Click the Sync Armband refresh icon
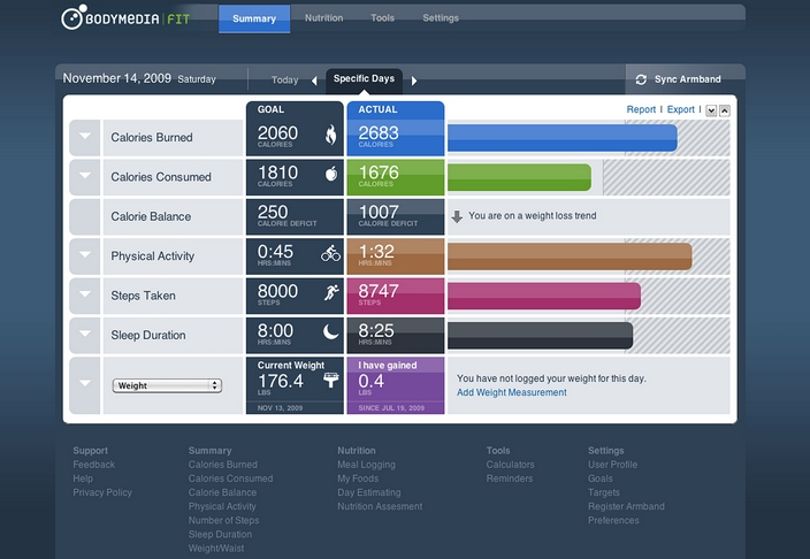This screenshot has width=810, height=559. coord(641,80)
